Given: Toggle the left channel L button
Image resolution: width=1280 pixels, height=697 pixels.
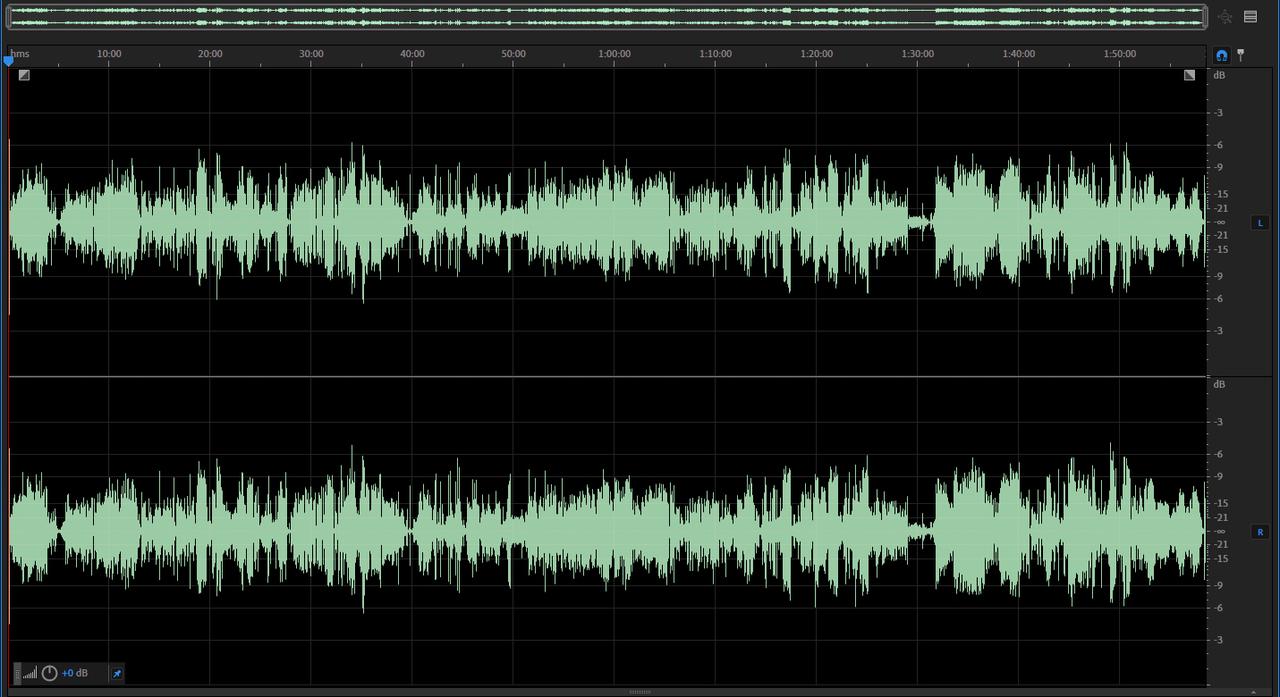Looking at the screenshot, I should tap(1260, 223).
